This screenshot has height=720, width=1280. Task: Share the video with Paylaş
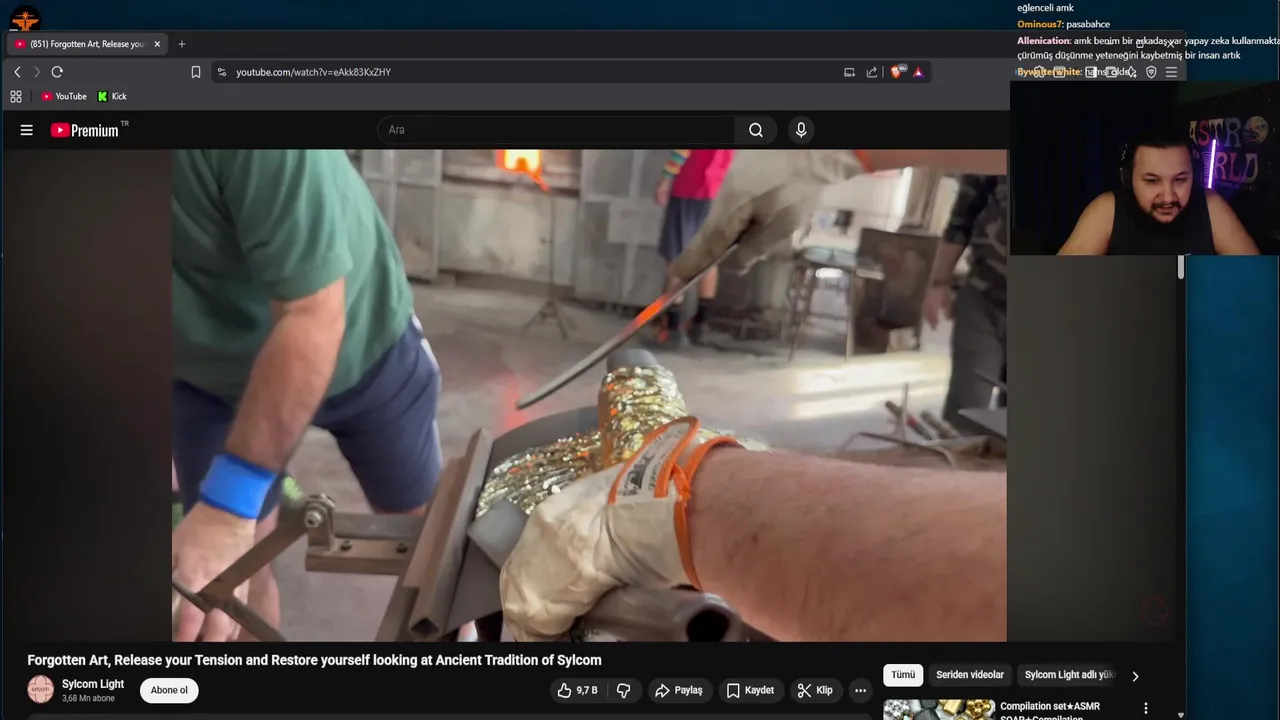679,690
